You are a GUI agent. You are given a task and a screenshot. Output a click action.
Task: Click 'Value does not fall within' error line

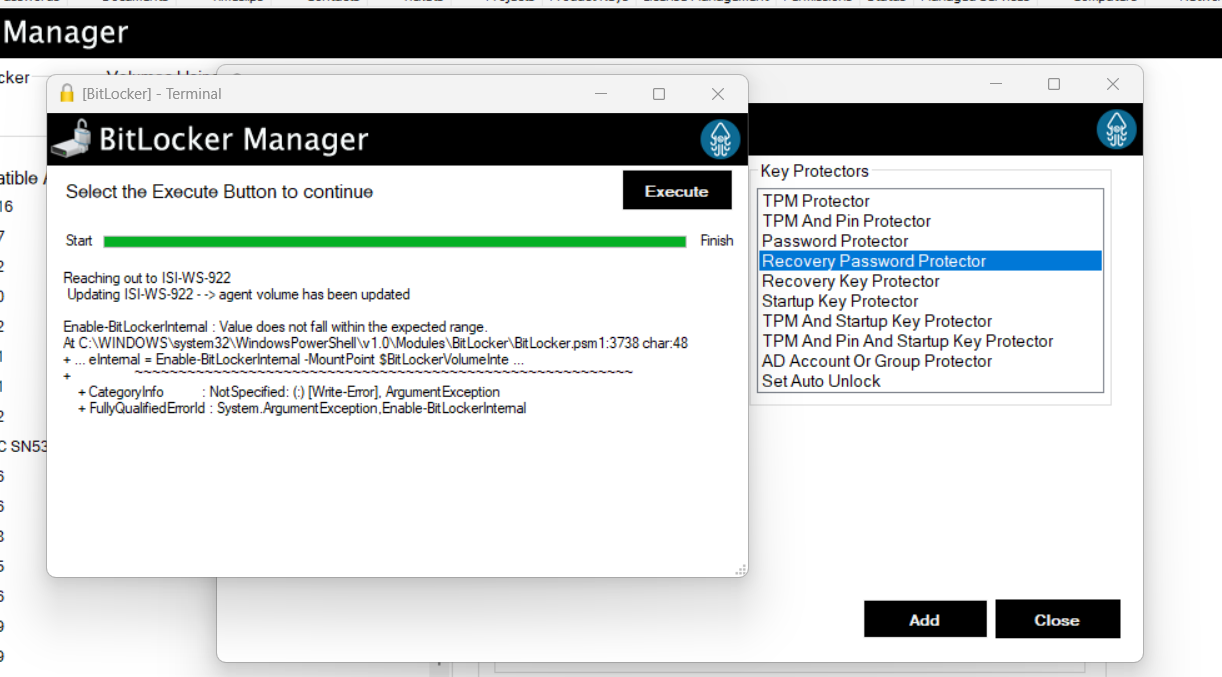pyautogui.click(x=275, y=327)
